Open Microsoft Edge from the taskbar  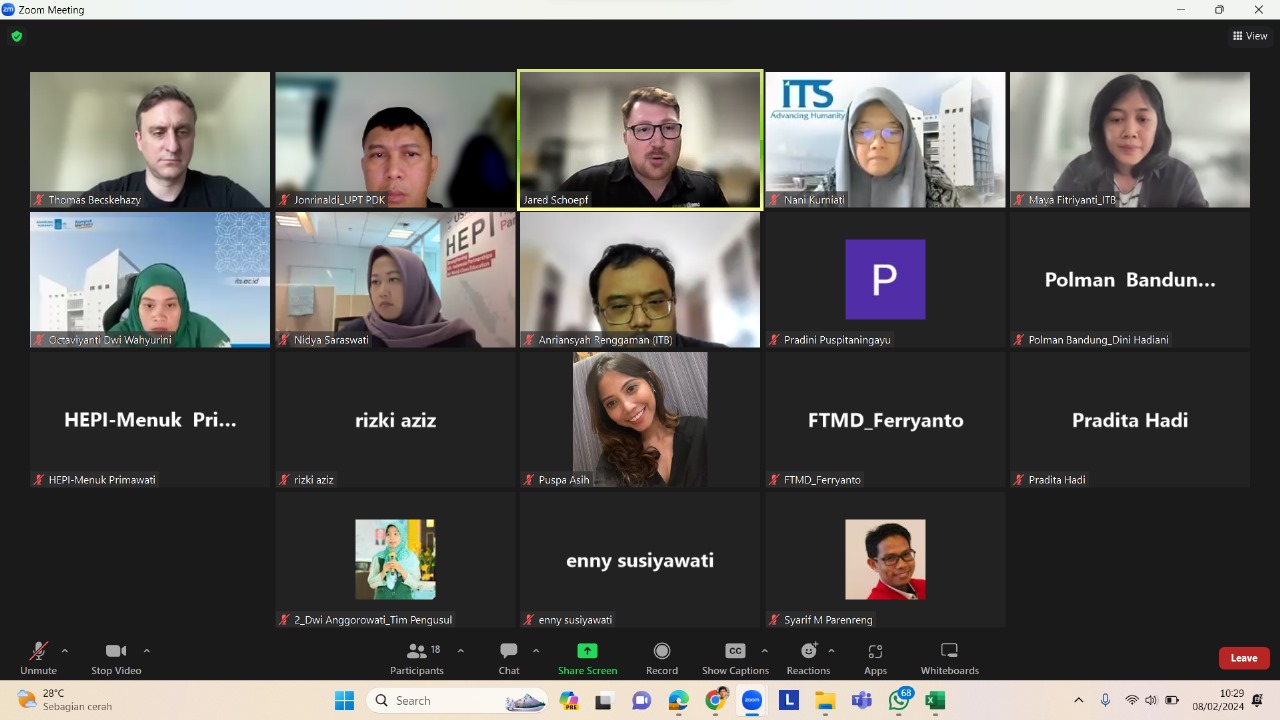pyautogui.click(x=678, y=700)
